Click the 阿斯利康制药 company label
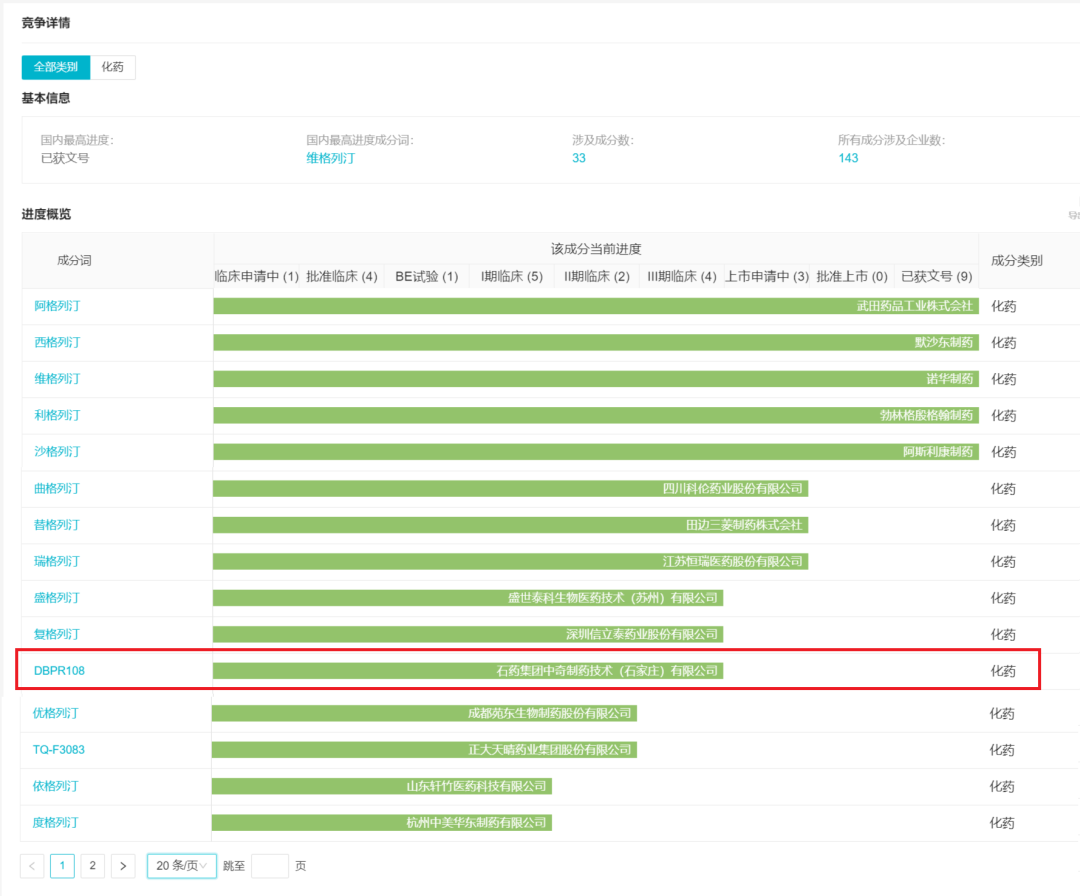1080x896 pixels. (x=938, y=452)
